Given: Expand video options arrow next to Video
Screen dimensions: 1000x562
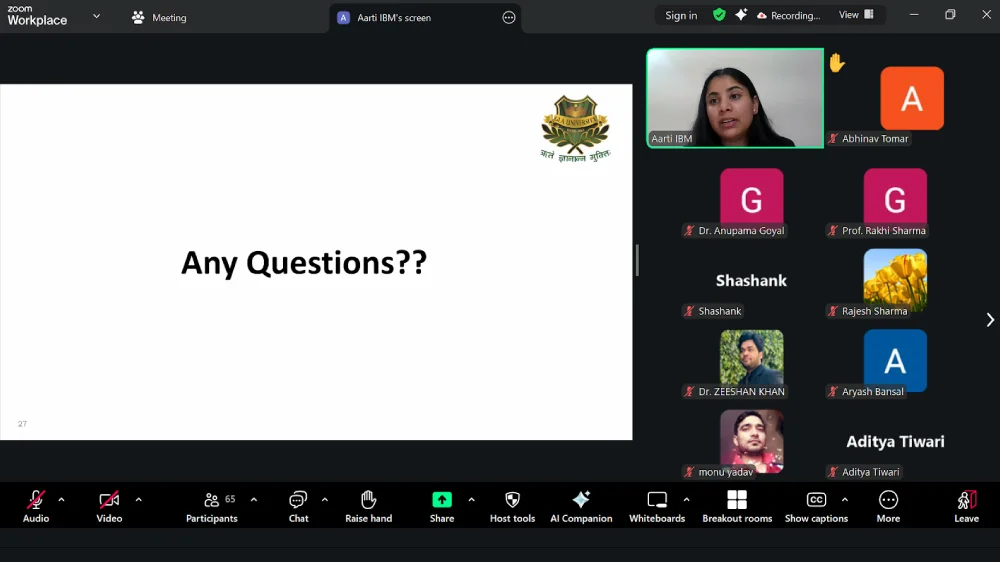Looking at the screenshot, I should click(138, 499).
